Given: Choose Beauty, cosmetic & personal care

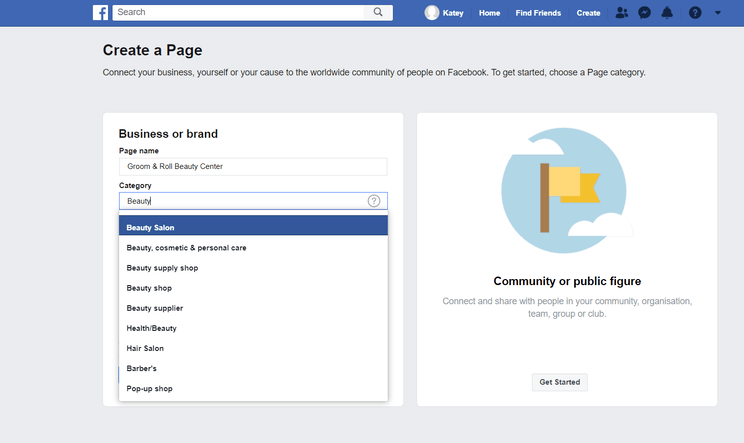Looking at the screenshot, I should click(x=253, y=248).
